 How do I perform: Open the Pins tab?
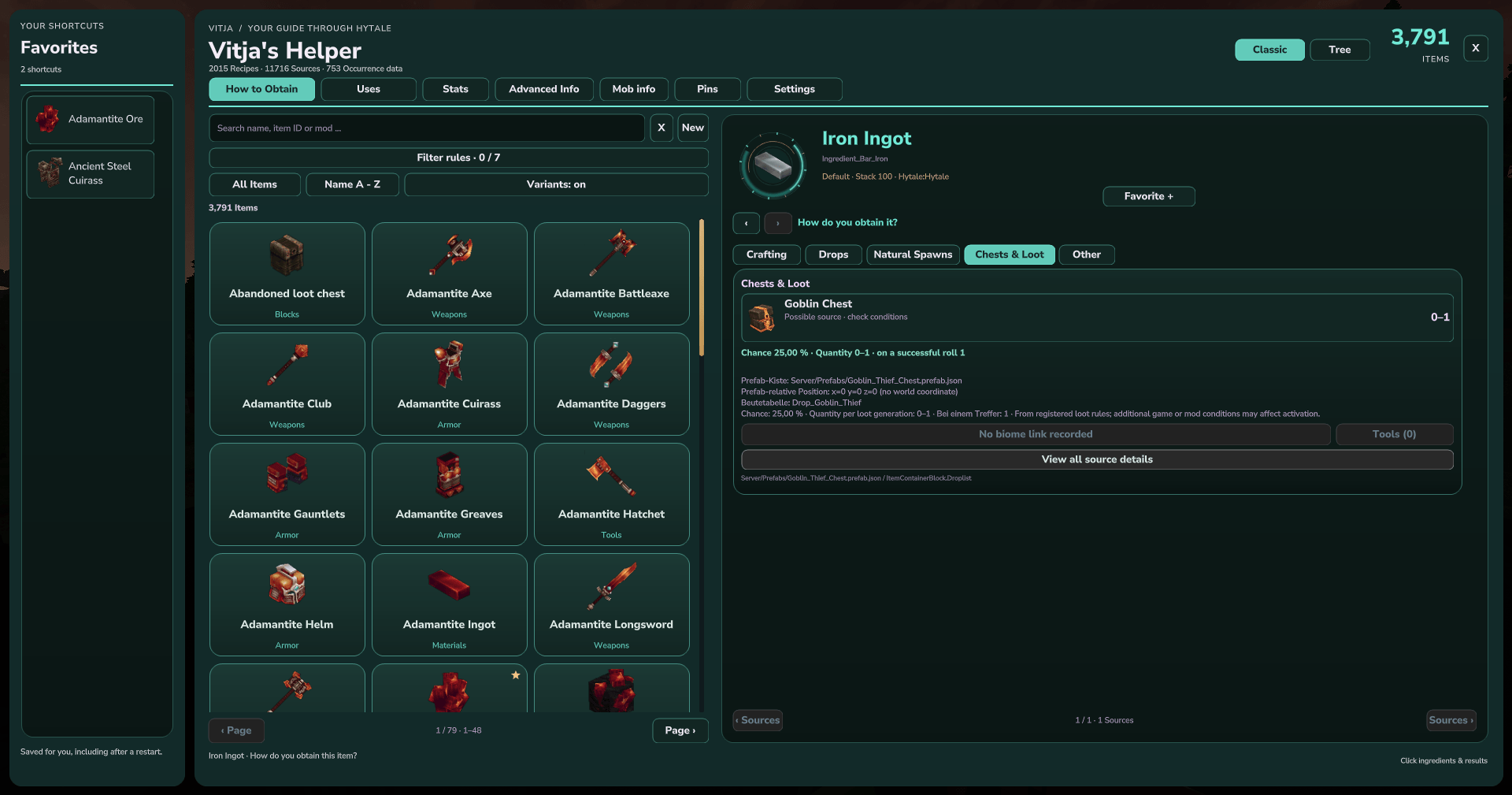[707, 89]
